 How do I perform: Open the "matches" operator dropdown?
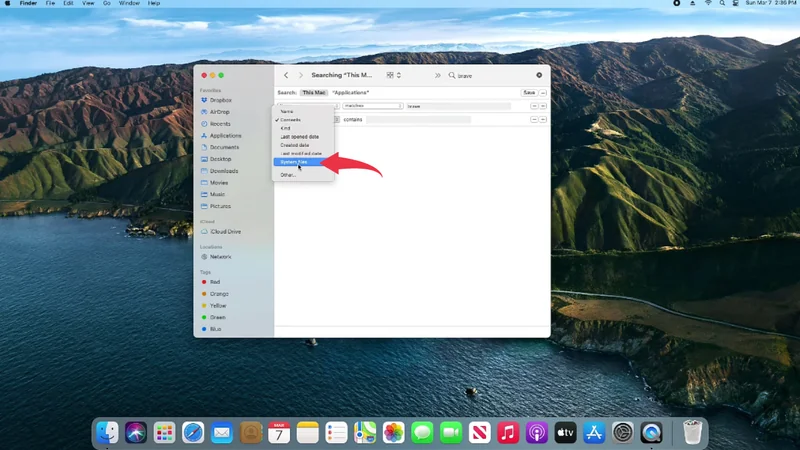pyautogui.click(x=372, y=105)
